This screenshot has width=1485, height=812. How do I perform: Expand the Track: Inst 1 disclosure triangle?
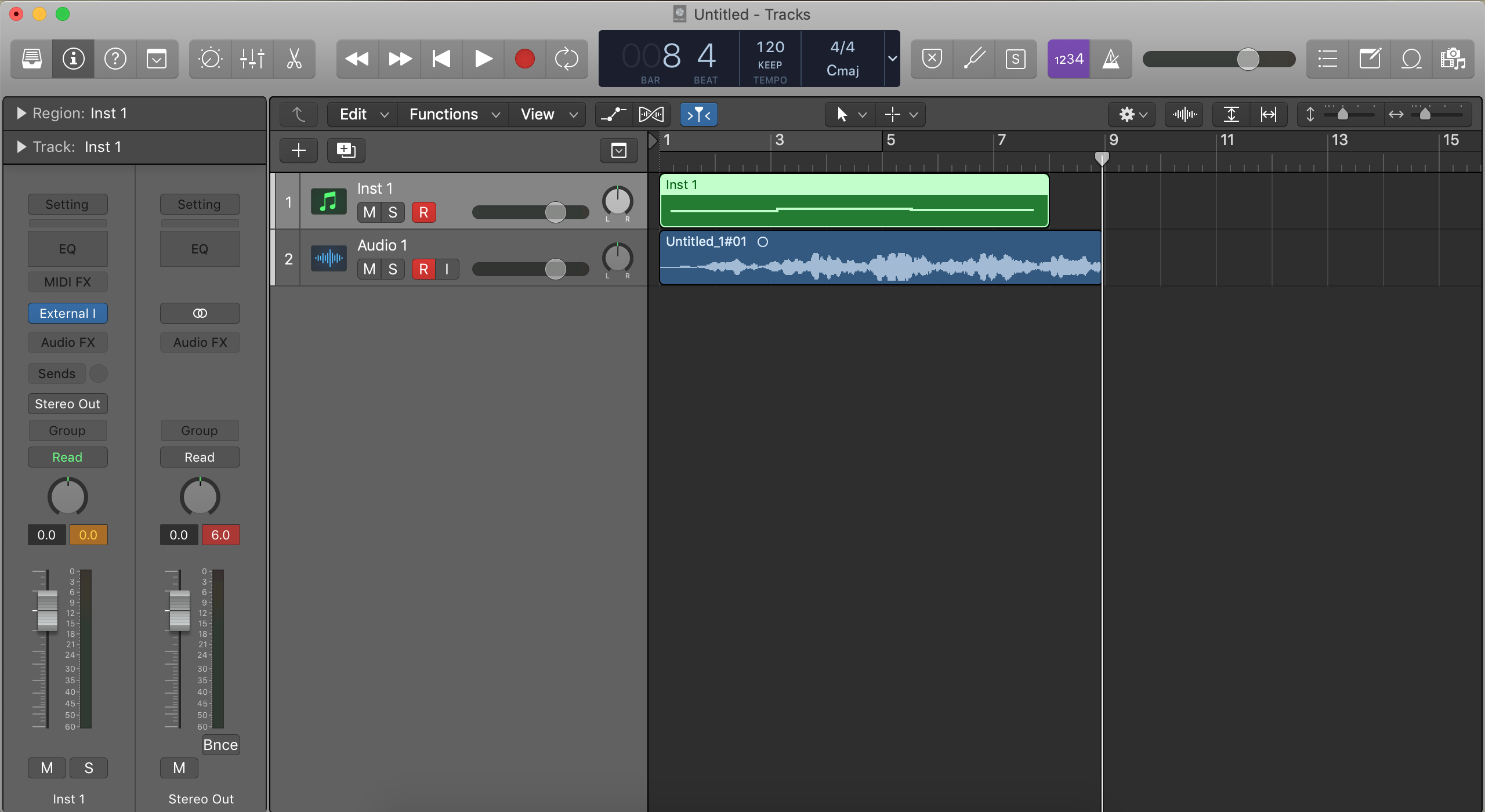coord(21,147)
